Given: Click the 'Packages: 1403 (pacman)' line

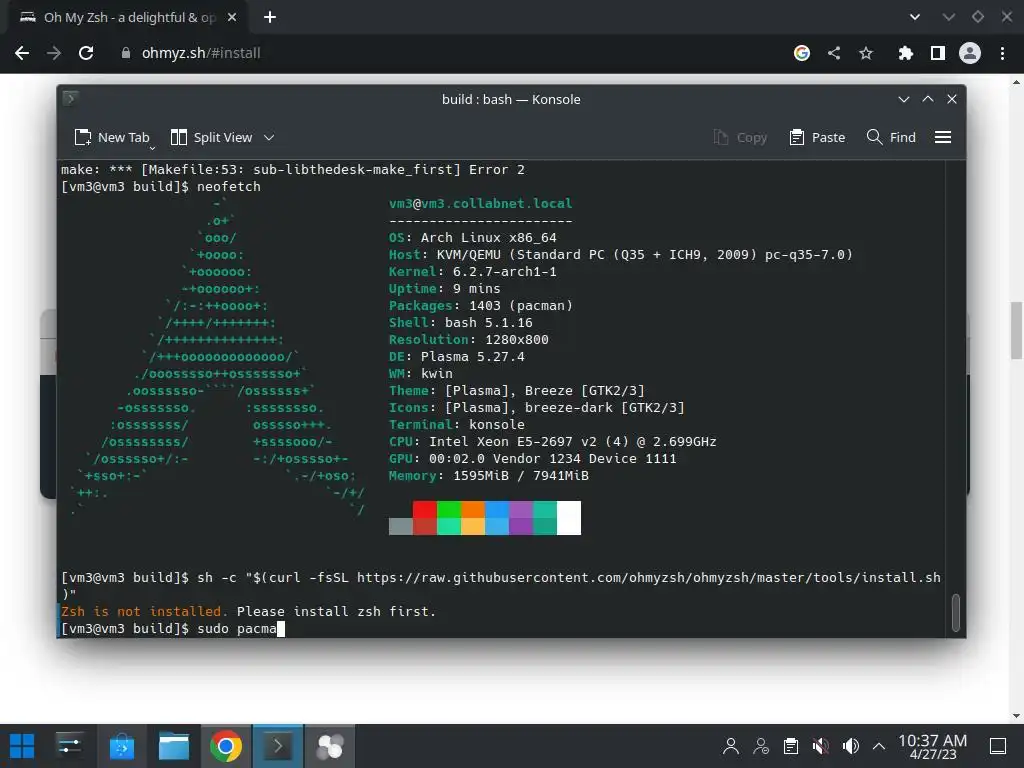Looking at the screenshot, I should click(x=481, y=305).
